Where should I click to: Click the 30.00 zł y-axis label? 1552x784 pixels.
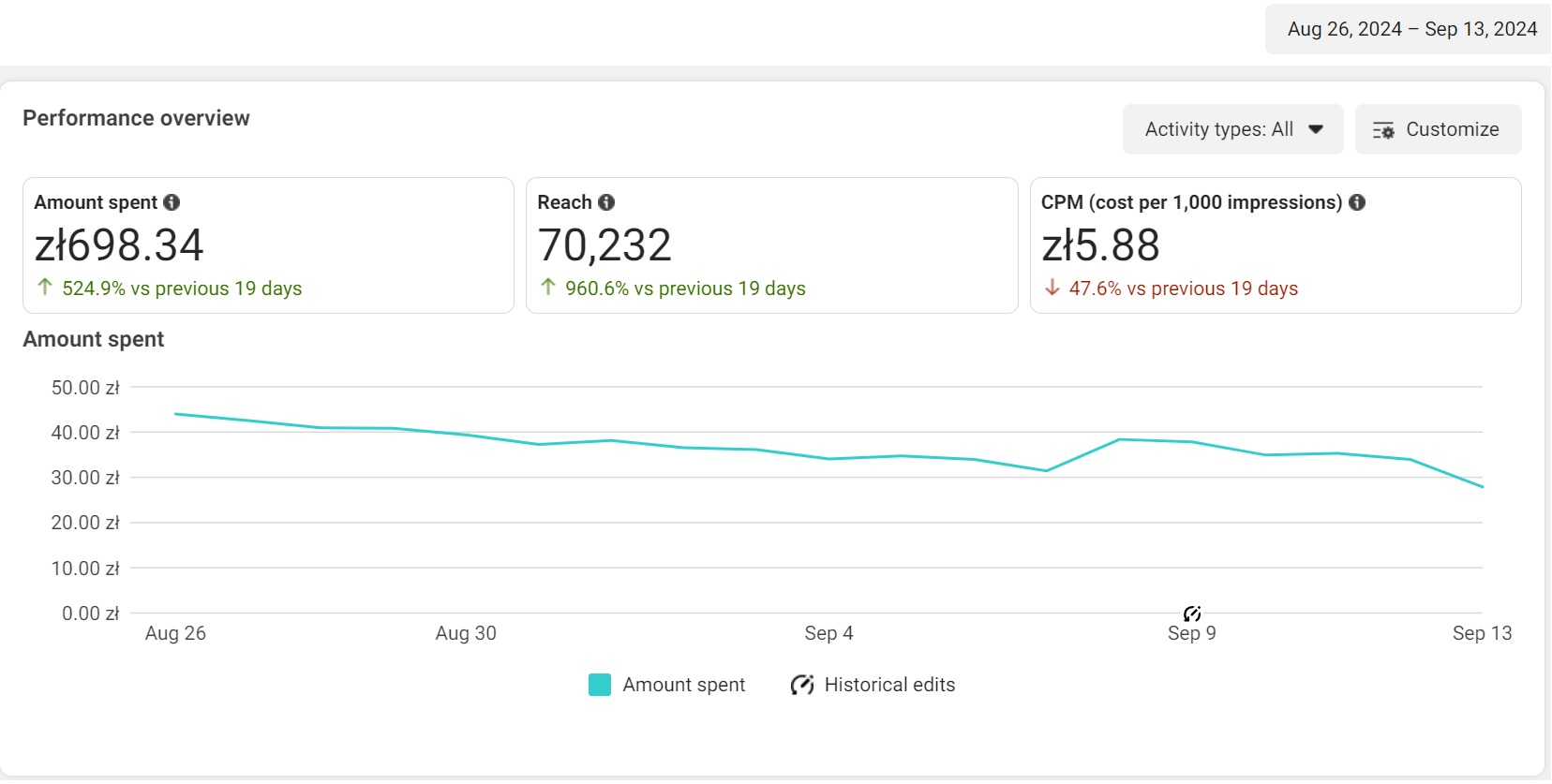point(85,478)
